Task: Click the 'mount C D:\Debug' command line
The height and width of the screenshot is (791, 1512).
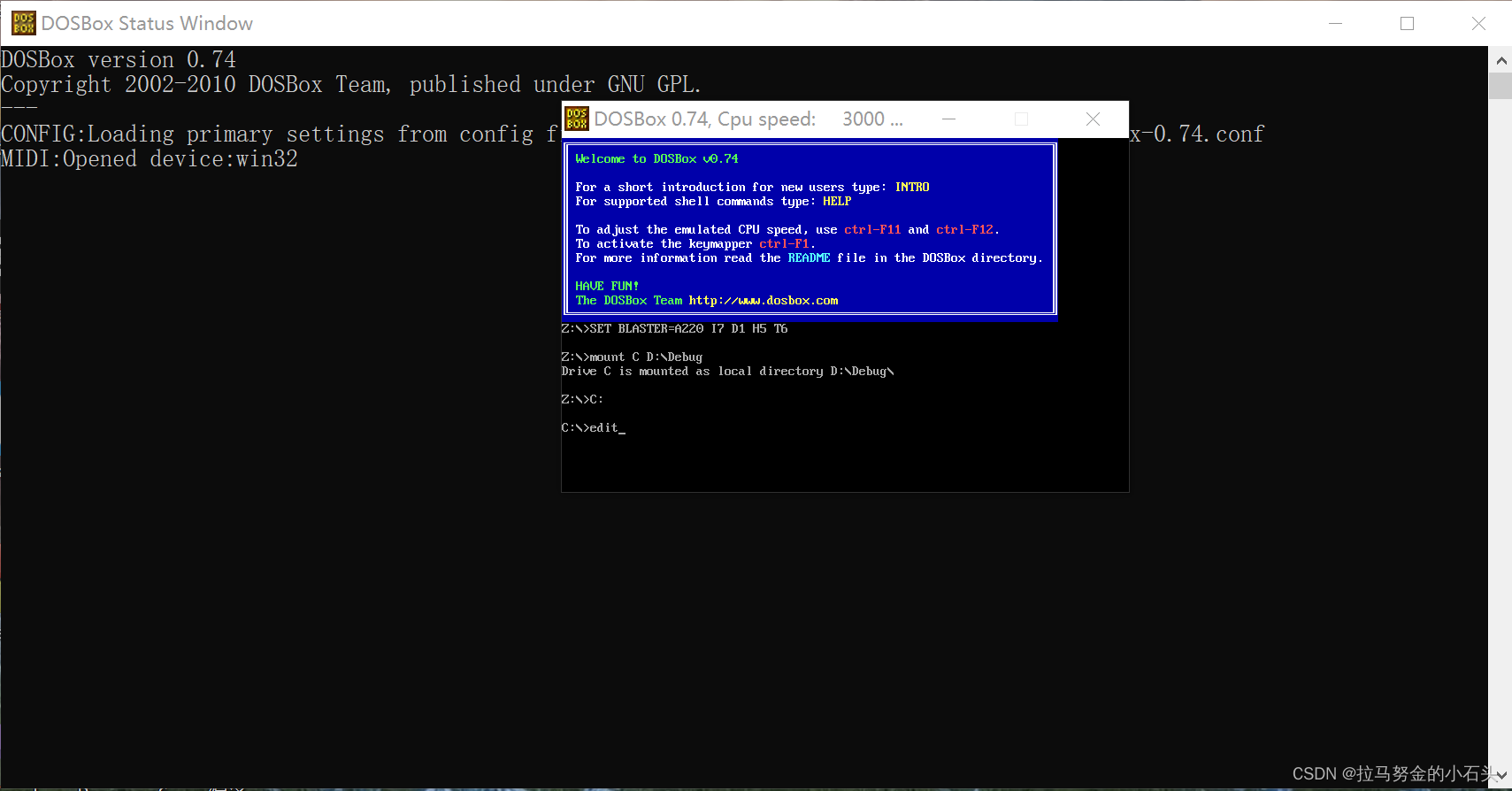Action: [x=632, y=357]
